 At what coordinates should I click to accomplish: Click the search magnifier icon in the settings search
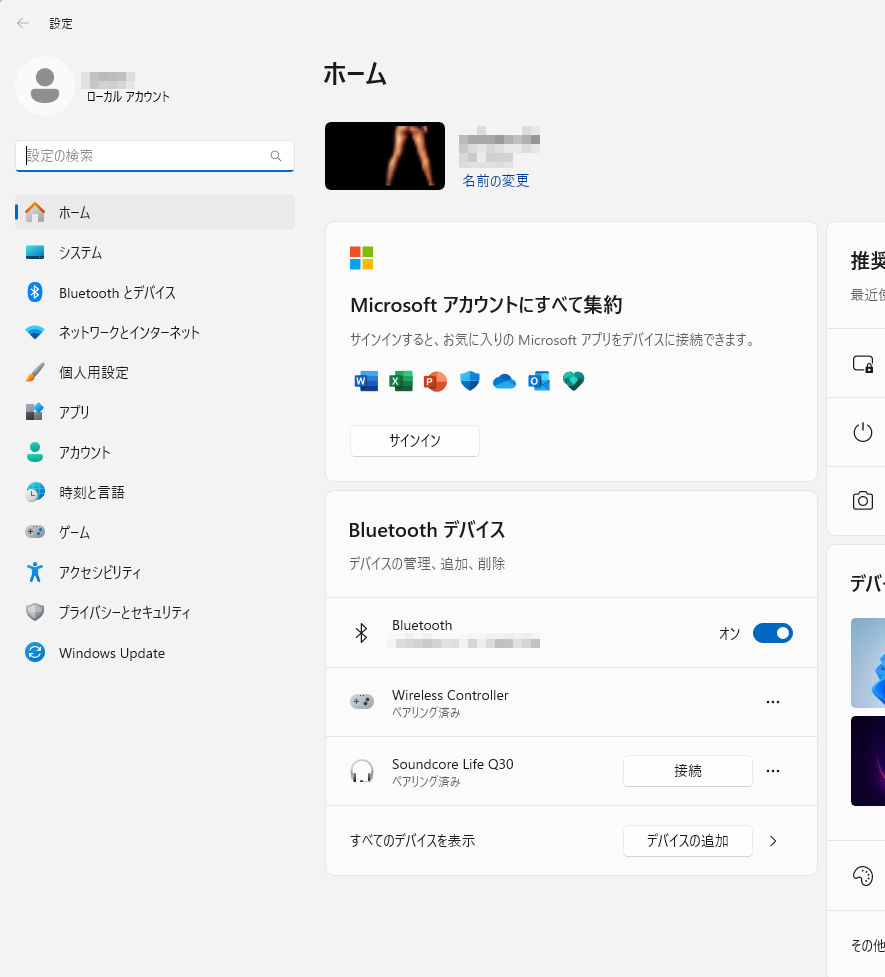pos(276,156)
